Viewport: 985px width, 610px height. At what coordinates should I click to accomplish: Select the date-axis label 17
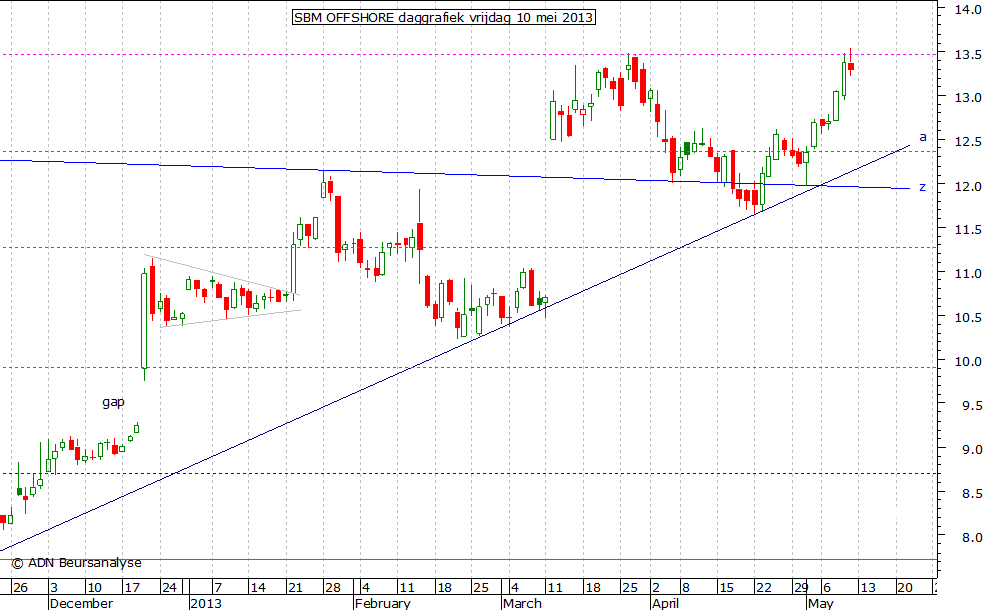131,588
